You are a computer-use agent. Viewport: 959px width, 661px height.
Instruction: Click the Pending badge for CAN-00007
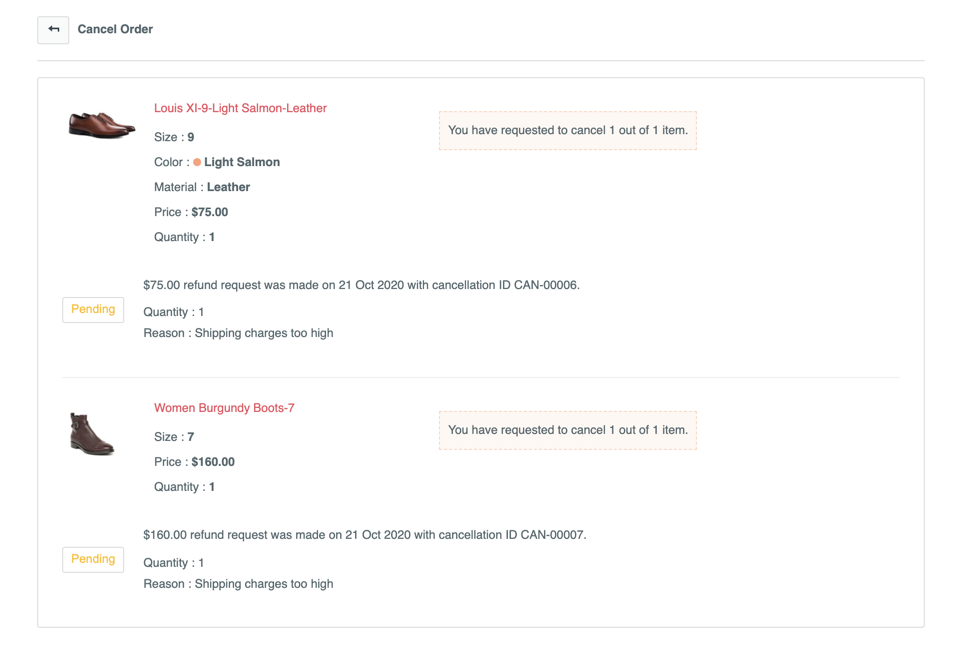93,560
